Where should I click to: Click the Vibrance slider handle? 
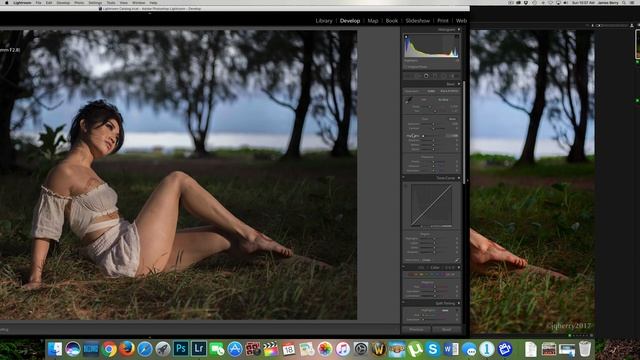coord(433,166)
